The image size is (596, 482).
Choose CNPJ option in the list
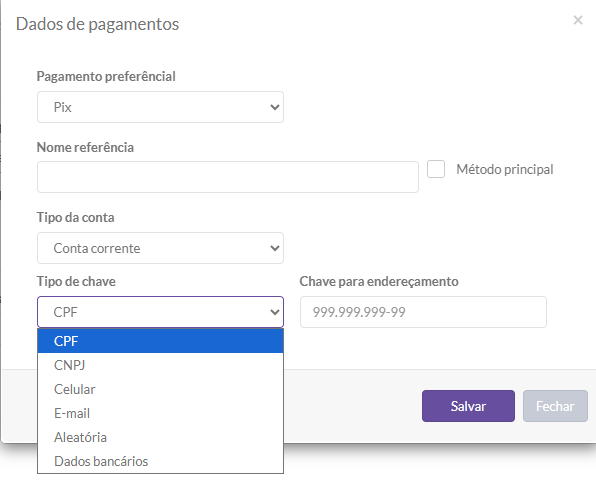pyautogui.click(x=160, y=365)
